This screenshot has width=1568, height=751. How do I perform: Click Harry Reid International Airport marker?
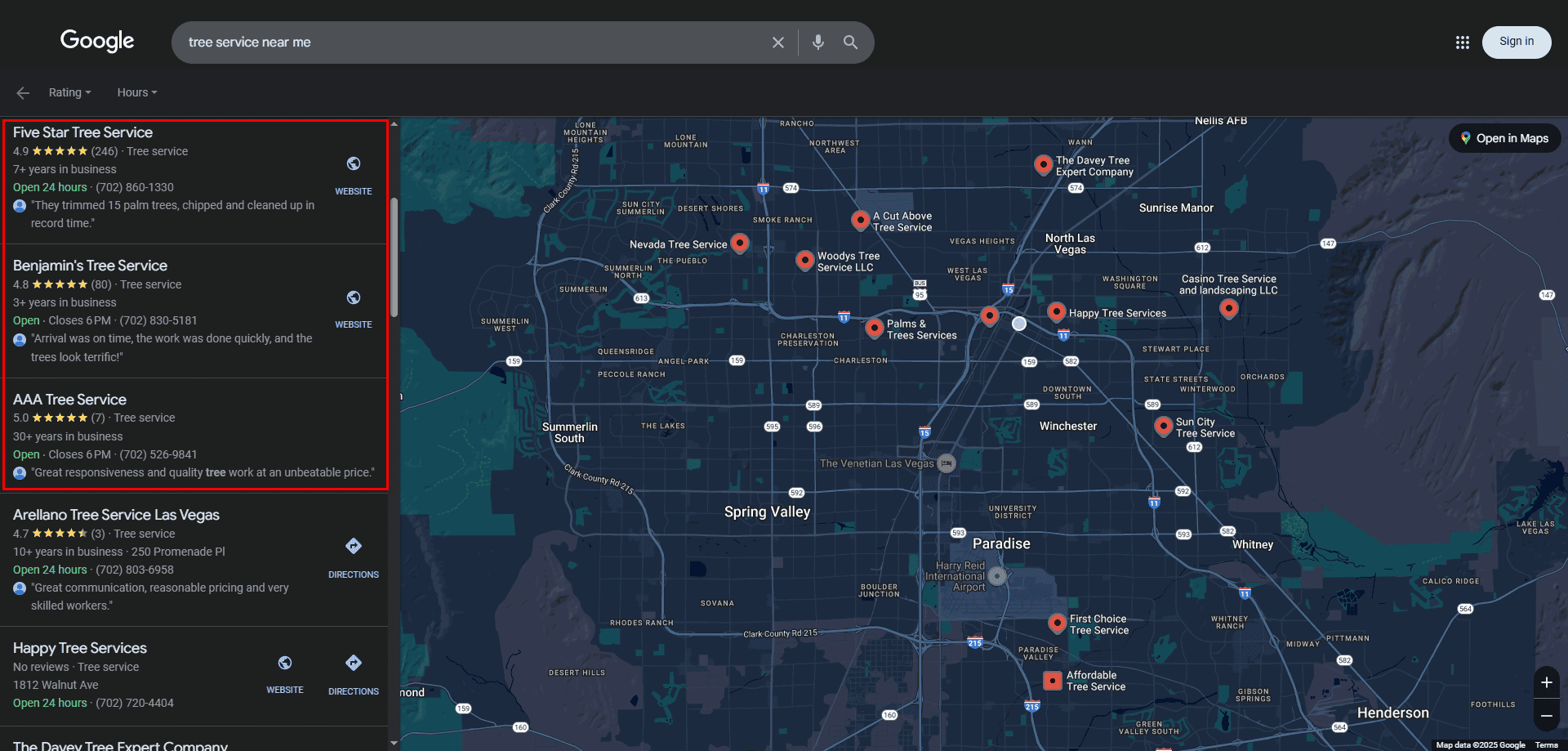pyautogui.click(x=996, y=576)
